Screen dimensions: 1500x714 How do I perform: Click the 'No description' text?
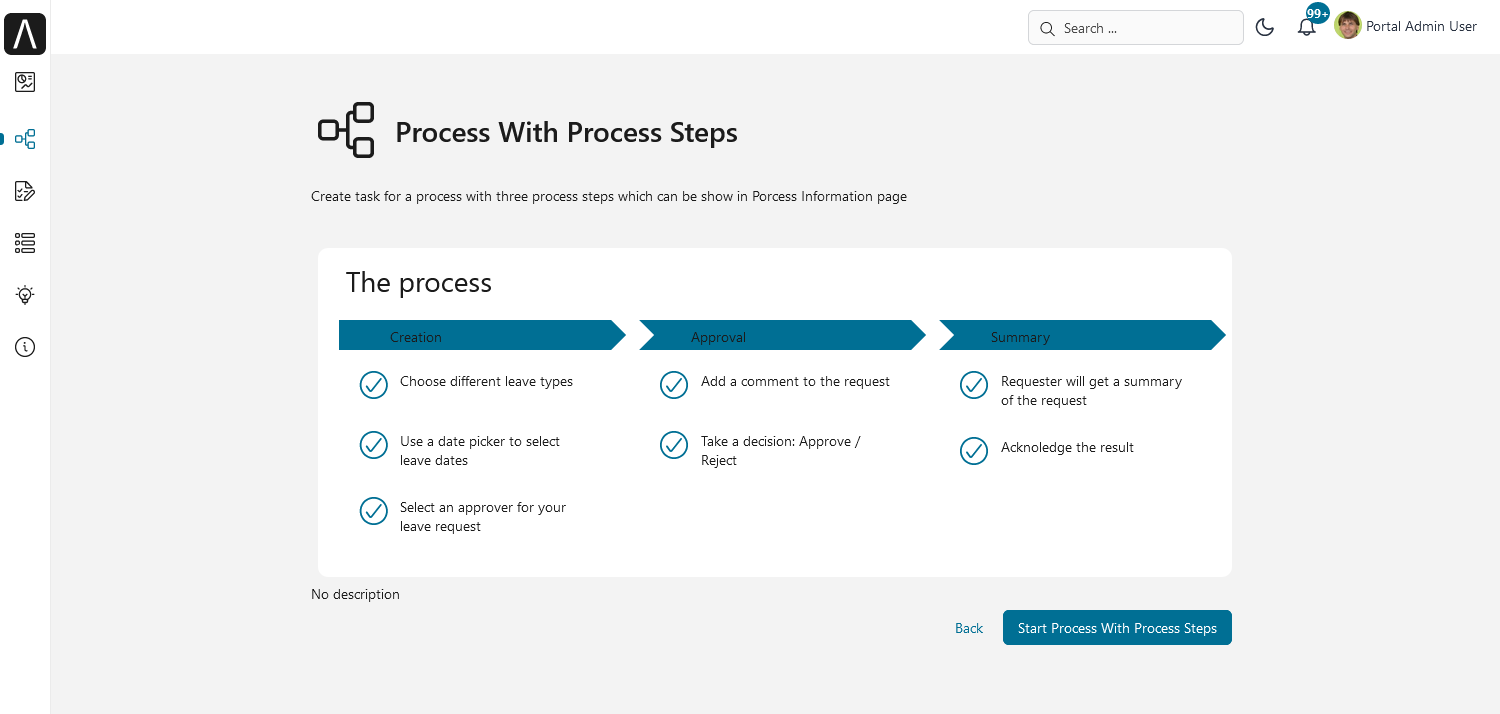point(355,594)
